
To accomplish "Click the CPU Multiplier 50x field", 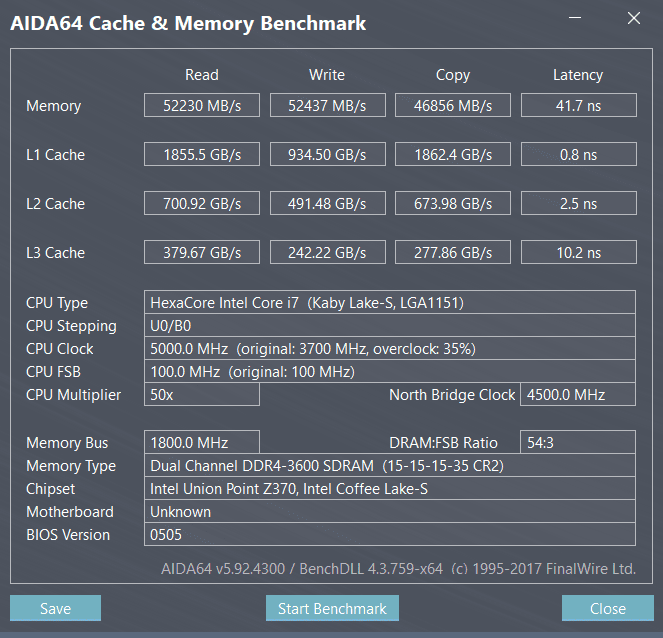I will (x=202, y=394).
